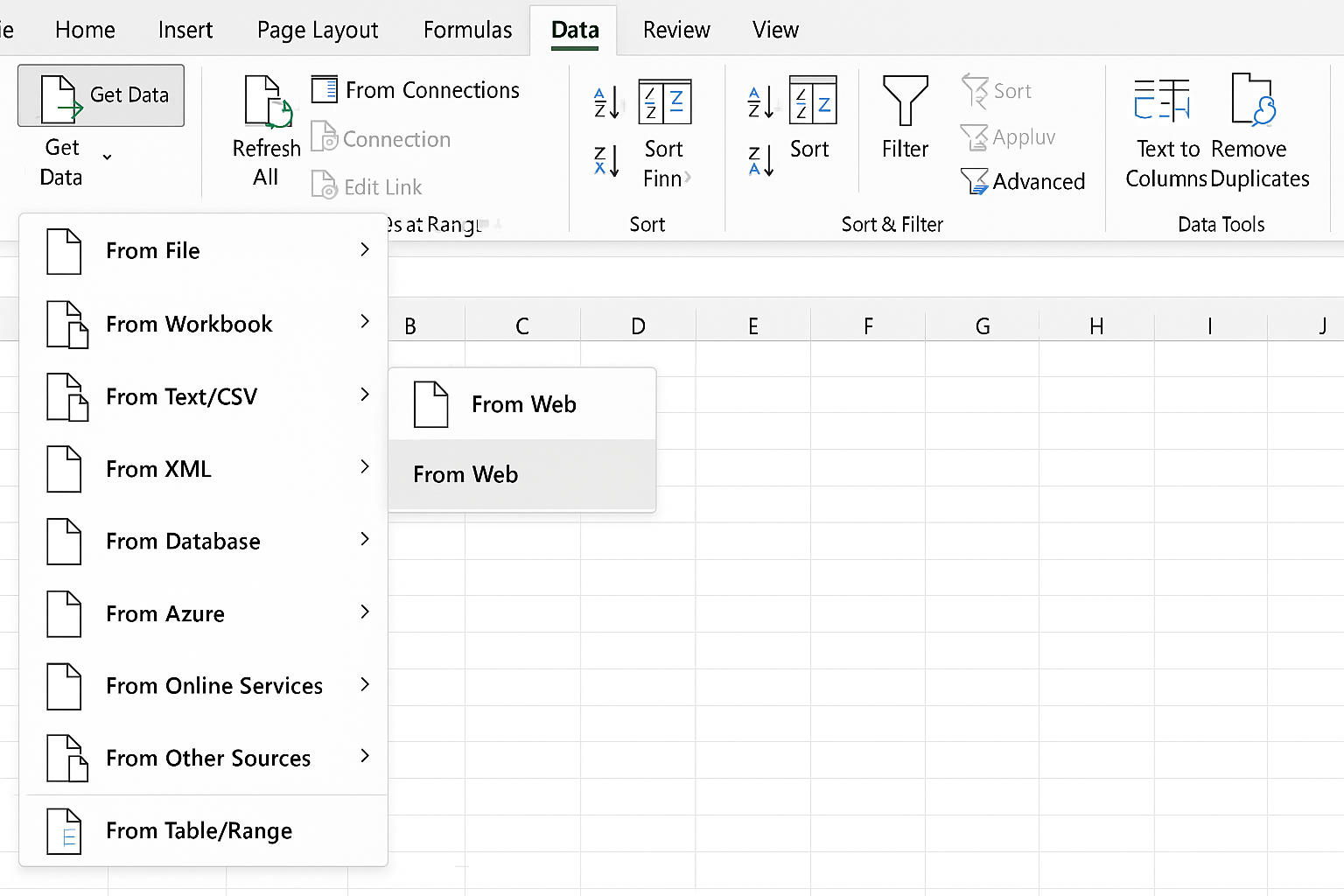Screen dimensions: 1344x896
Task: Click the greyed Sort clear-filter command
Action: click(996, 90)
